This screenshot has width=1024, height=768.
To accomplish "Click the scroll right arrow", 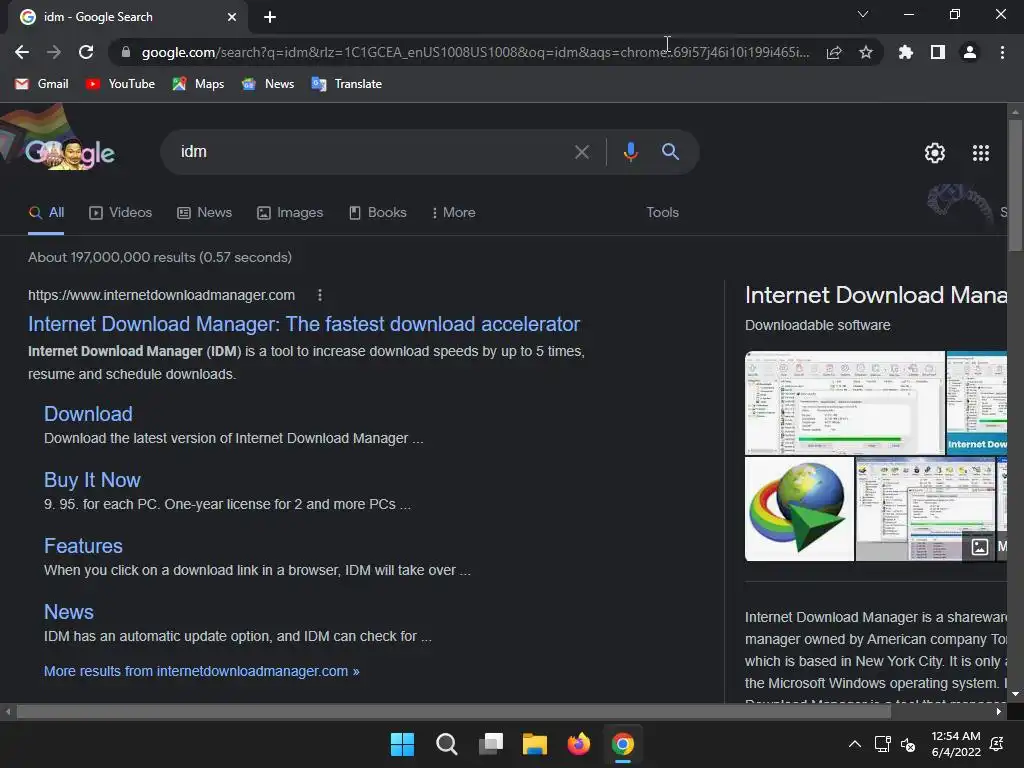I will coord(999,711).
